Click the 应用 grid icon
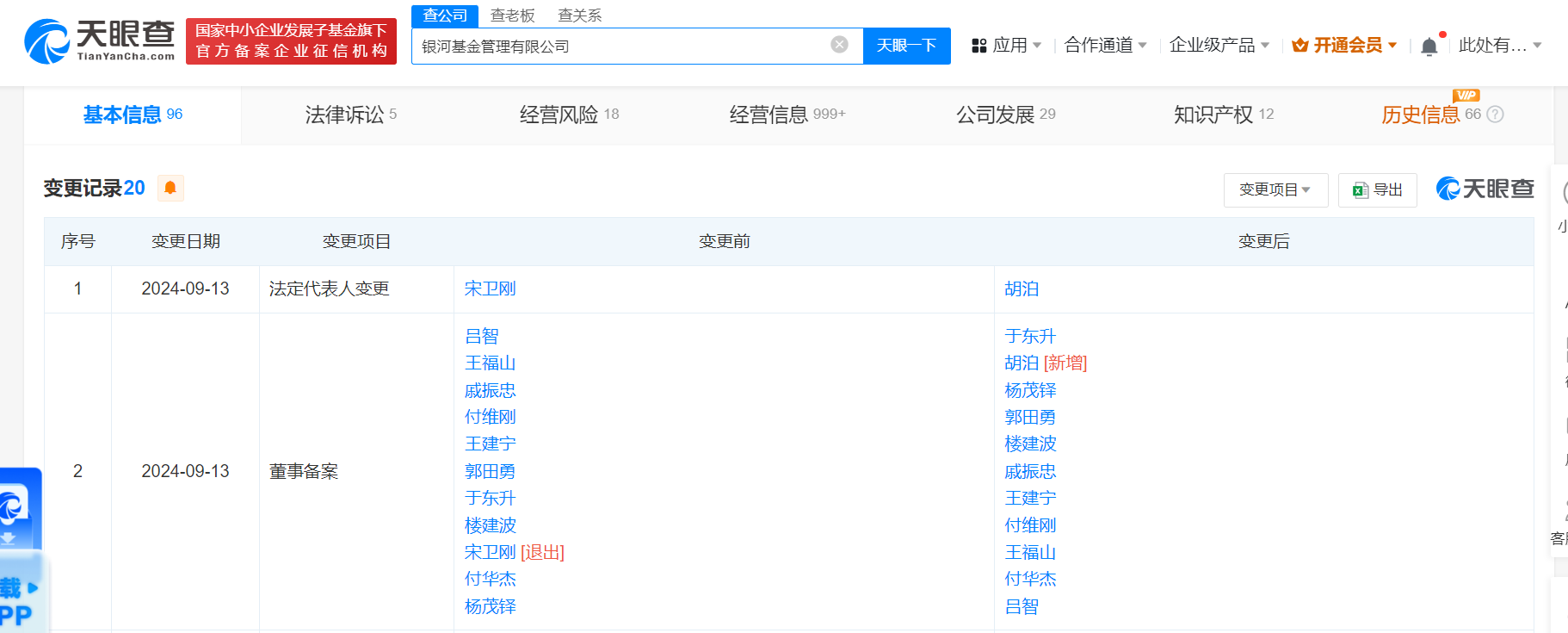This screenshot has width=1568, height=633. click(978, 46)
